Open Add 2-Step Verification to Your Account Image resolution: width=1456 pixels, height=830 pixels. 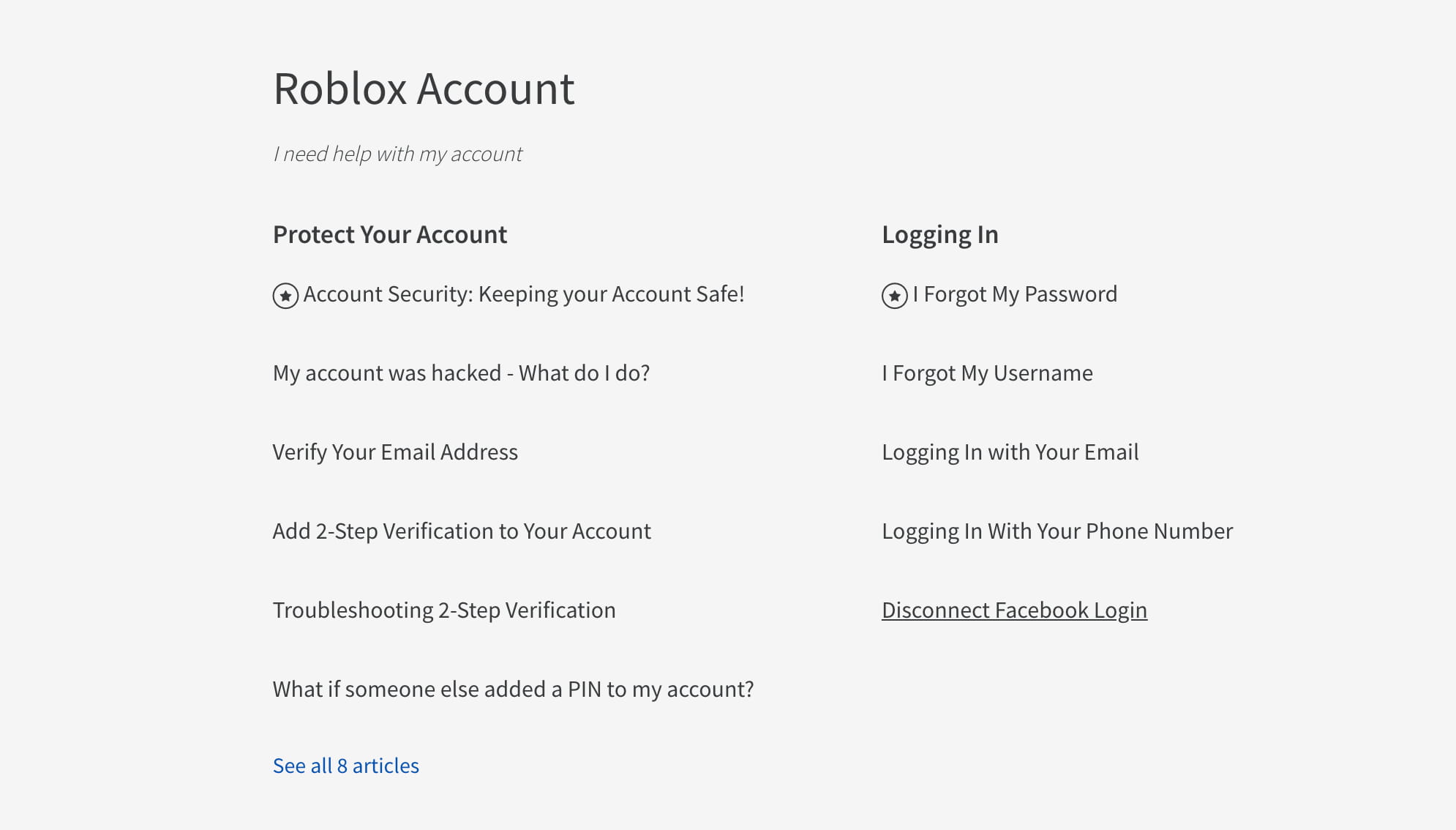click(x=461, y=531)
